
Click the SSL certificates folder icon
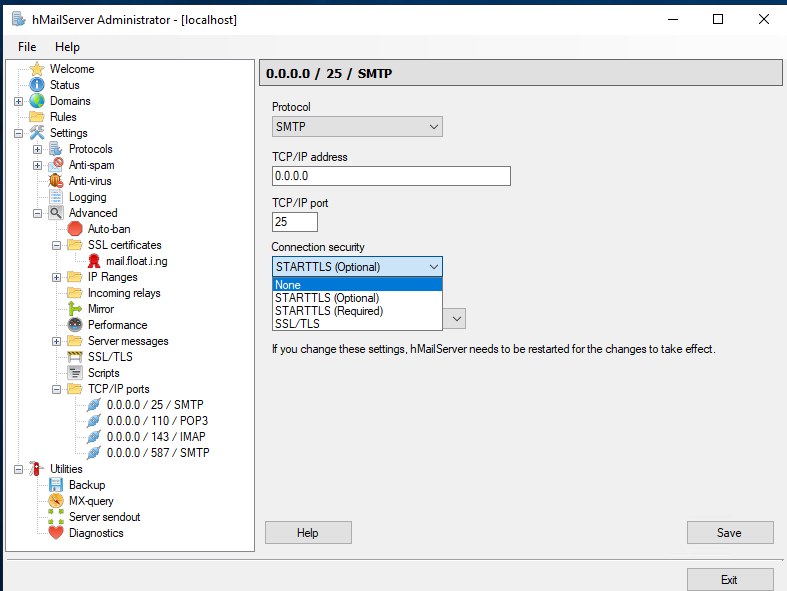[x=75, y=245]
